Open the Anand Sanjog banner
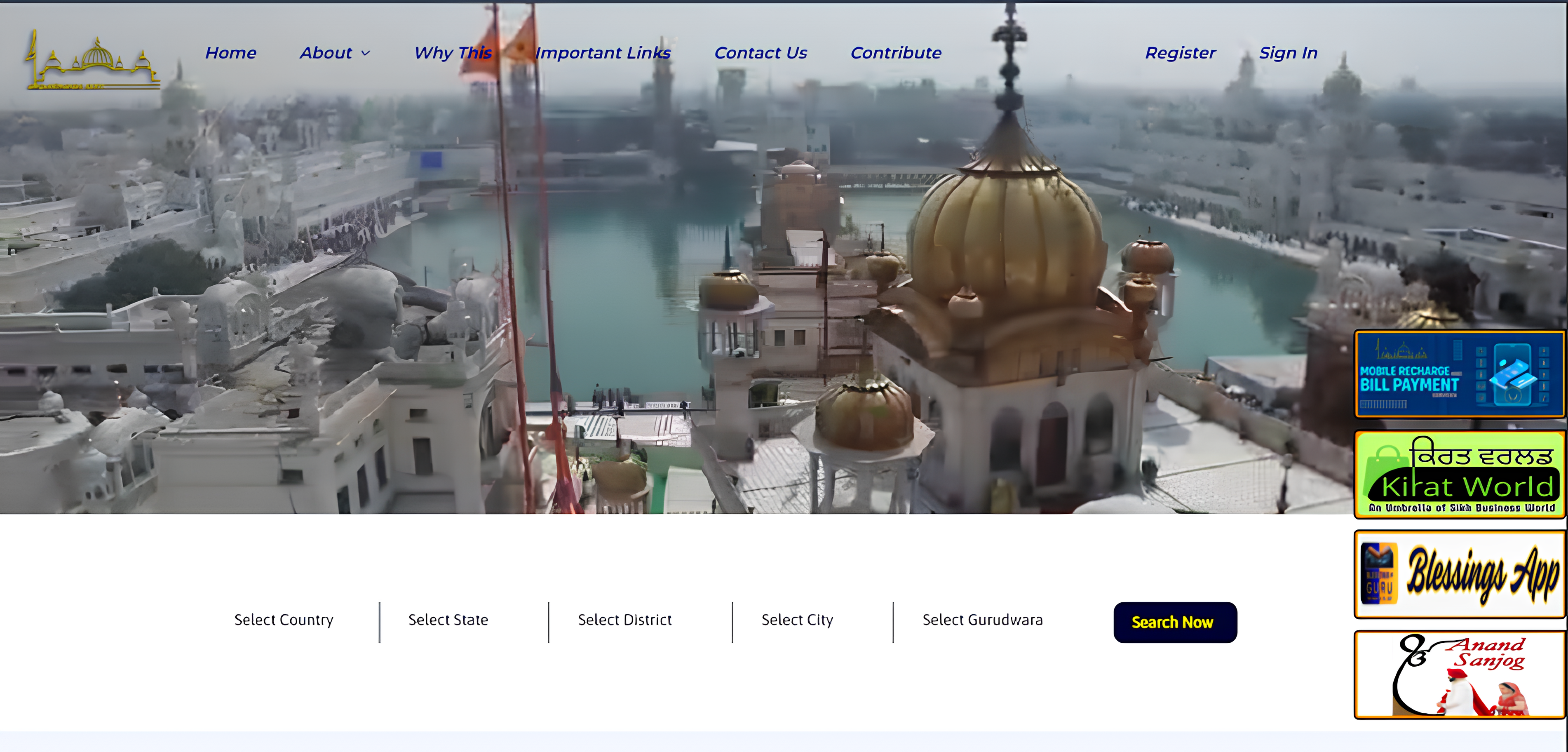Viewport: 1568px width, 752px height. pyautogui.click(x=1459, y=674)
